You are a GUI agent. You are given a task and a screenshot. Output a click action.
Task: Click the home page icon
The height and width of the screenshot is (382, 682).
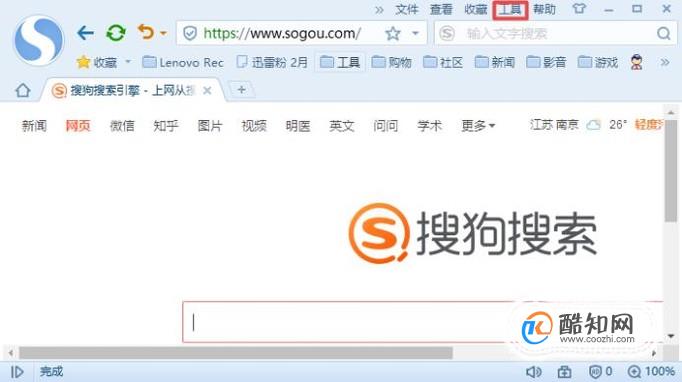pos(23,90)
